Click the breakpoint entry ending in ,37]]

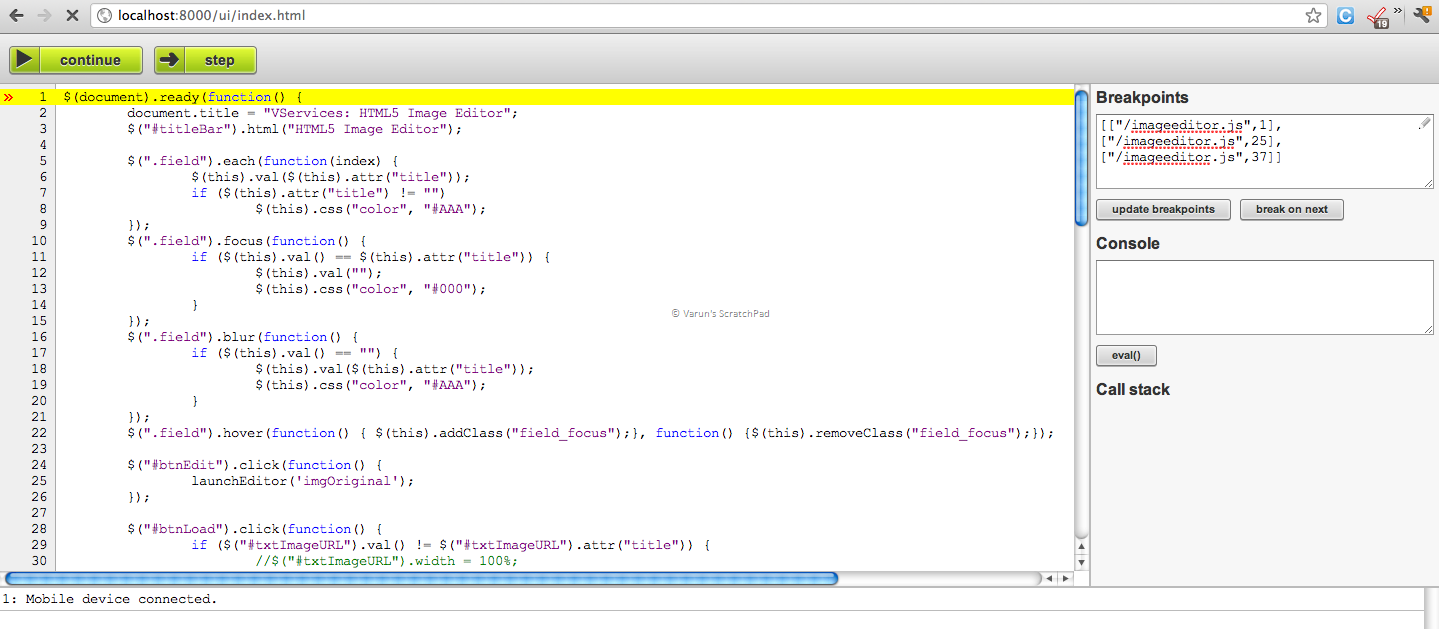(1190, 157)
